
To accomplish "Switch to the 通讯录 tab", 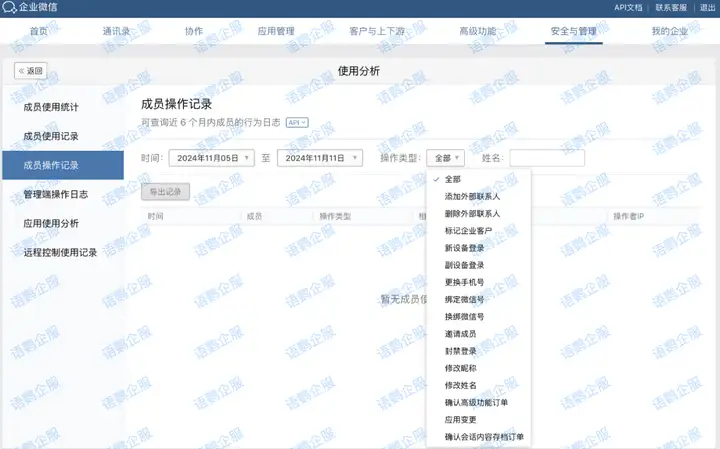I will (116, 32).
